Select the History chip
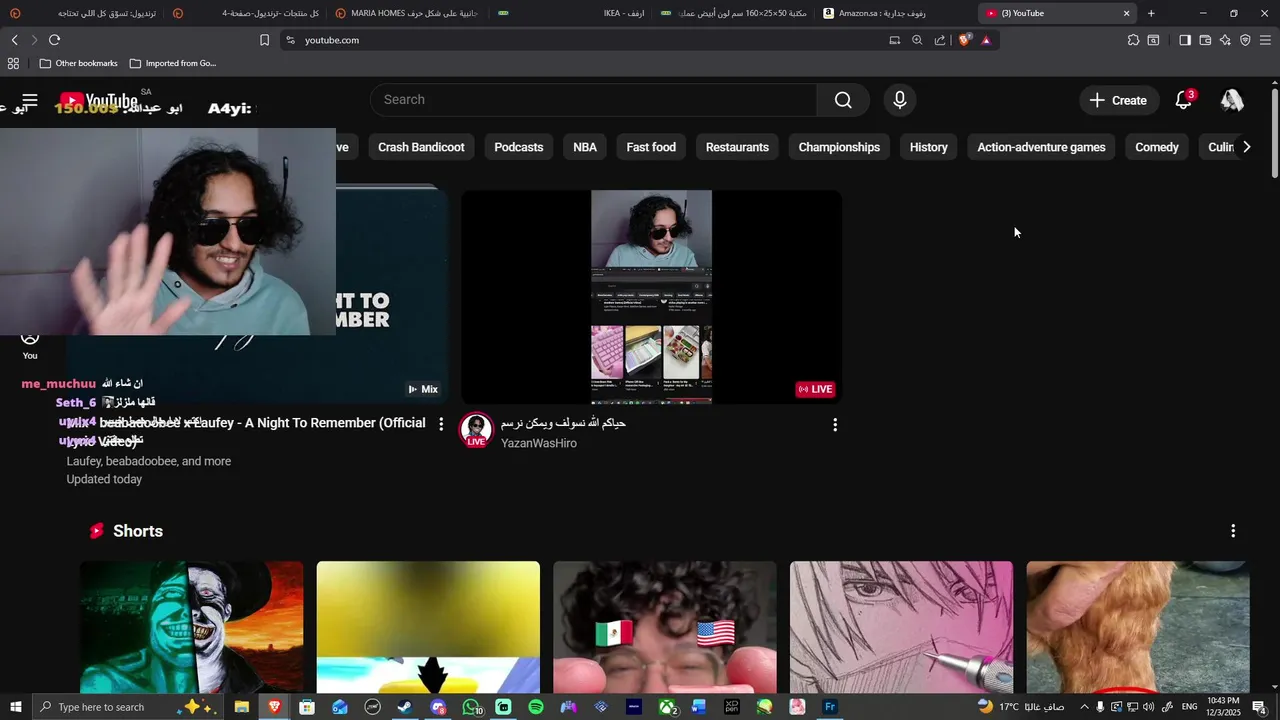The width and height of the screenshot is (1280, 720). (929, 147)
